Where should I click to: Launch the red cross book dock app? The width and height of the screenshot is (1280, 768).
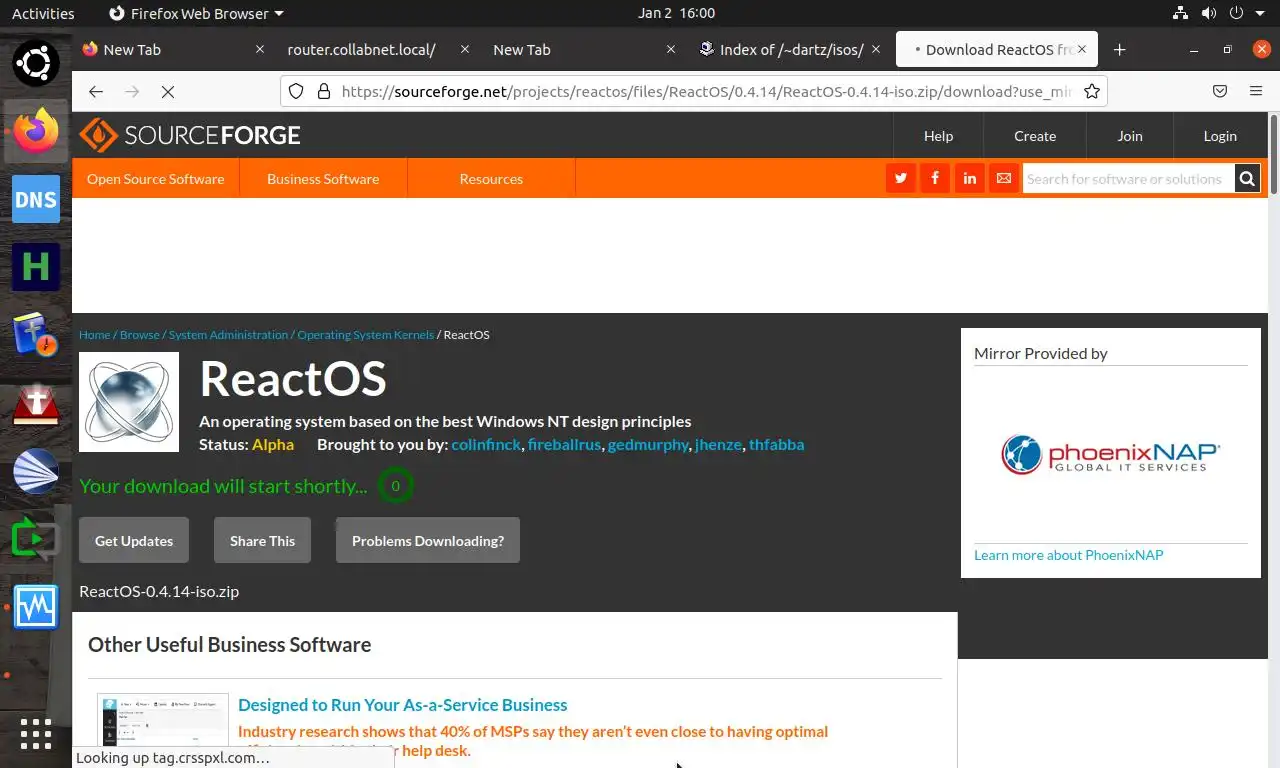pos(36,403)
